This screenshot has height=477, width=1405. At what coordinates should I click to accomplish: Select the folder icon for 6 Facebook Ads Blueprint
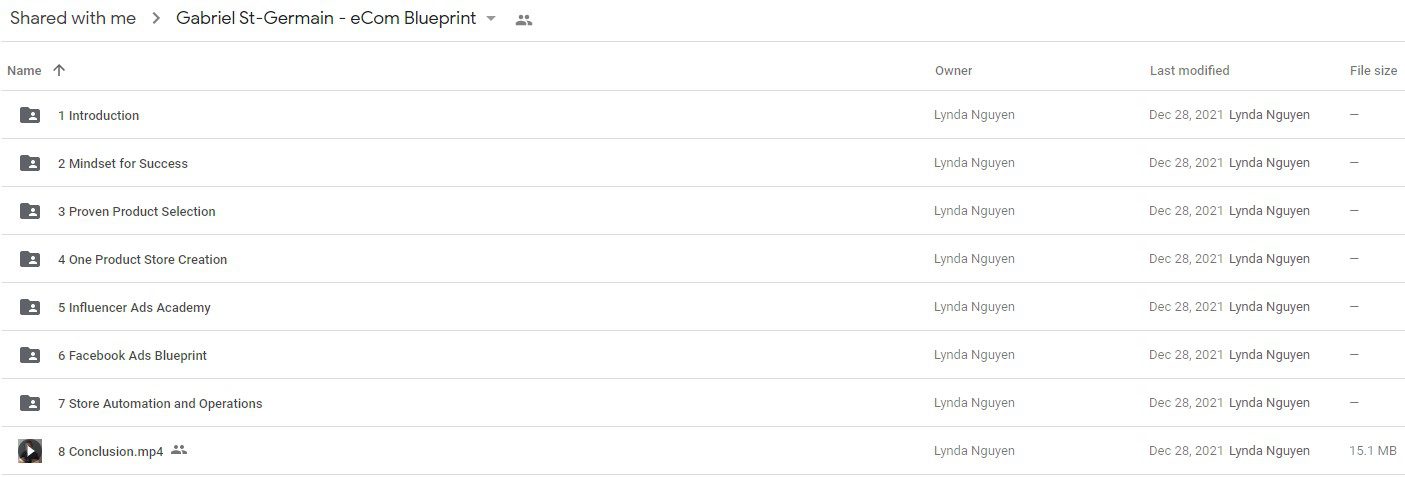tap(30, 355)
